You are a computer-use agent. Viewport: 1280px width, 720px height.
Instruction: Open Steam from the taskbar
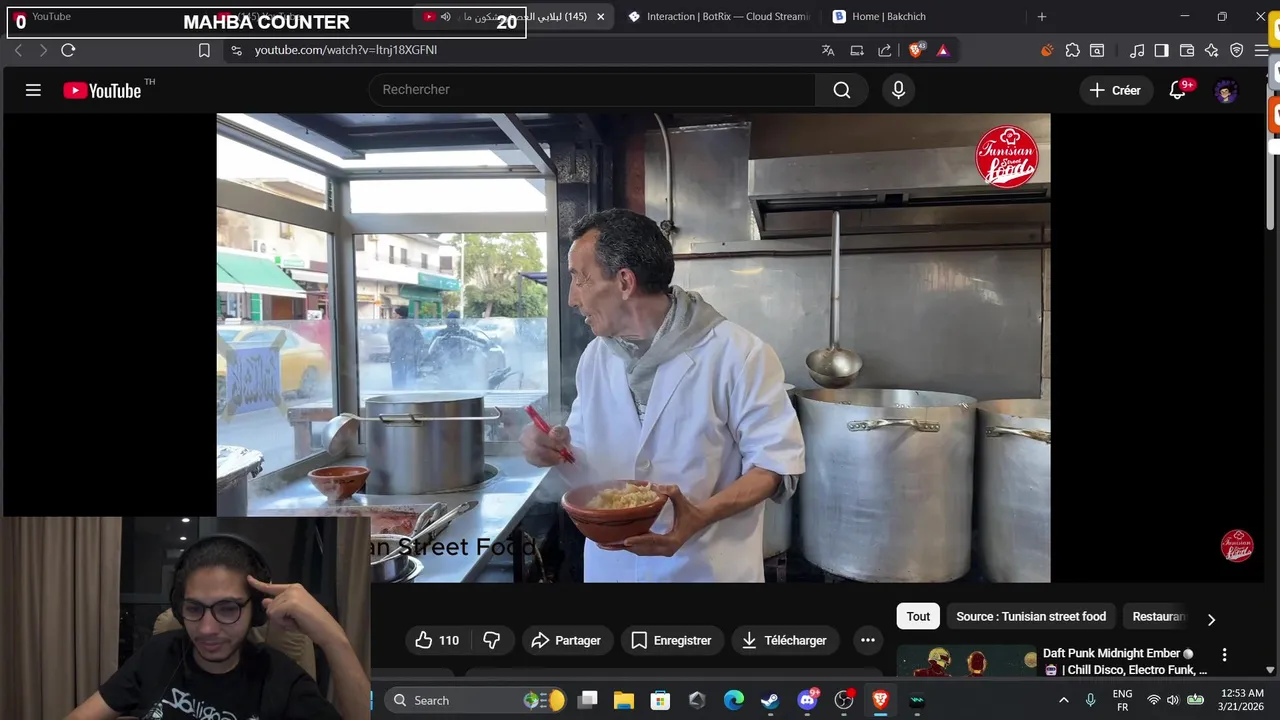(770, 700)
